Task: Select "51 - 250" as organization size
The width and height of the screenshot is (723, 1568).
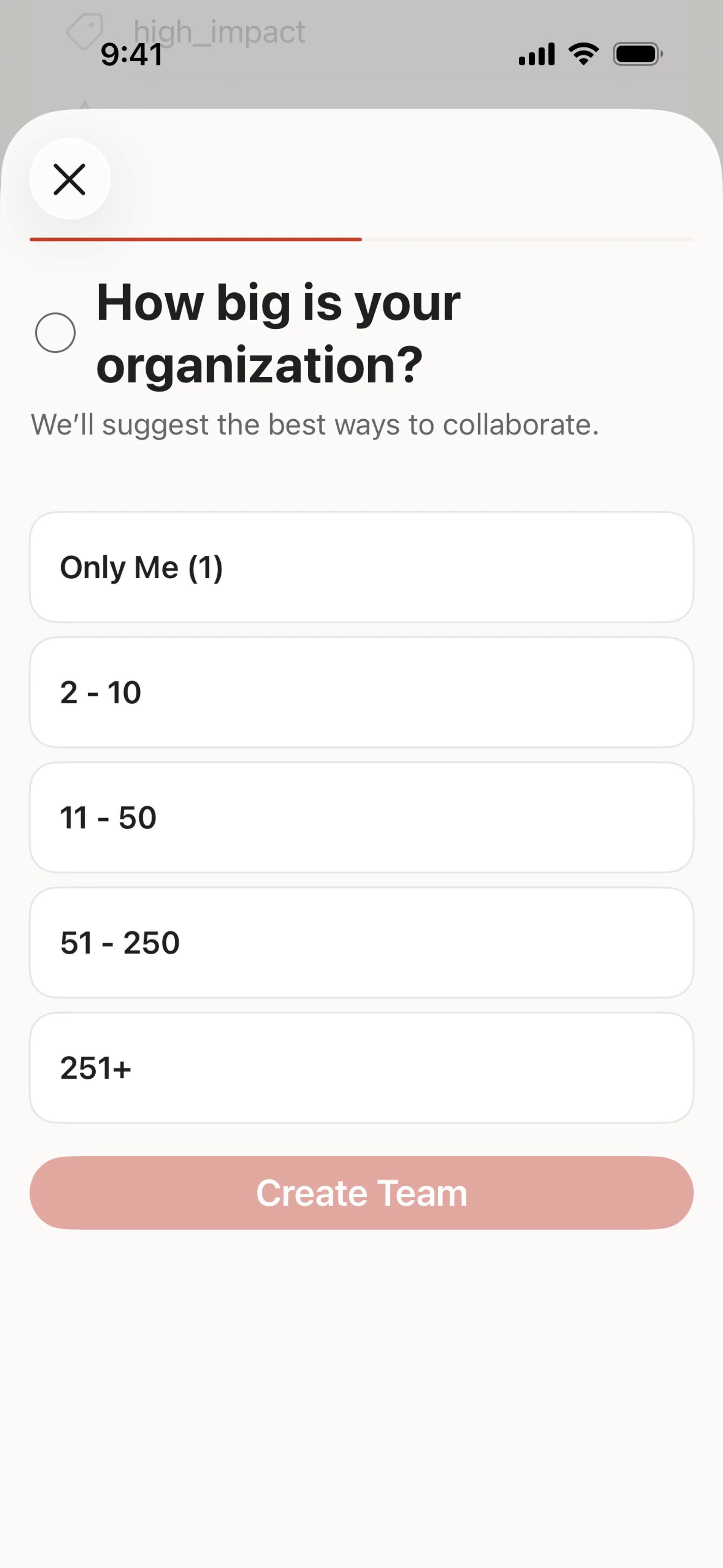Action: point(361,942)
